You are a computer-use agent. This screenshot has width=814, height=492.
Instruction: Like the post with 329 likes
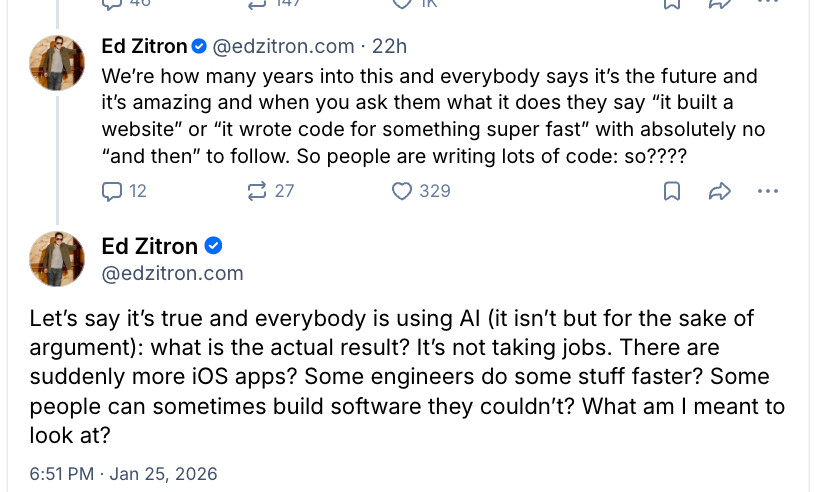[x=402, y=191]
